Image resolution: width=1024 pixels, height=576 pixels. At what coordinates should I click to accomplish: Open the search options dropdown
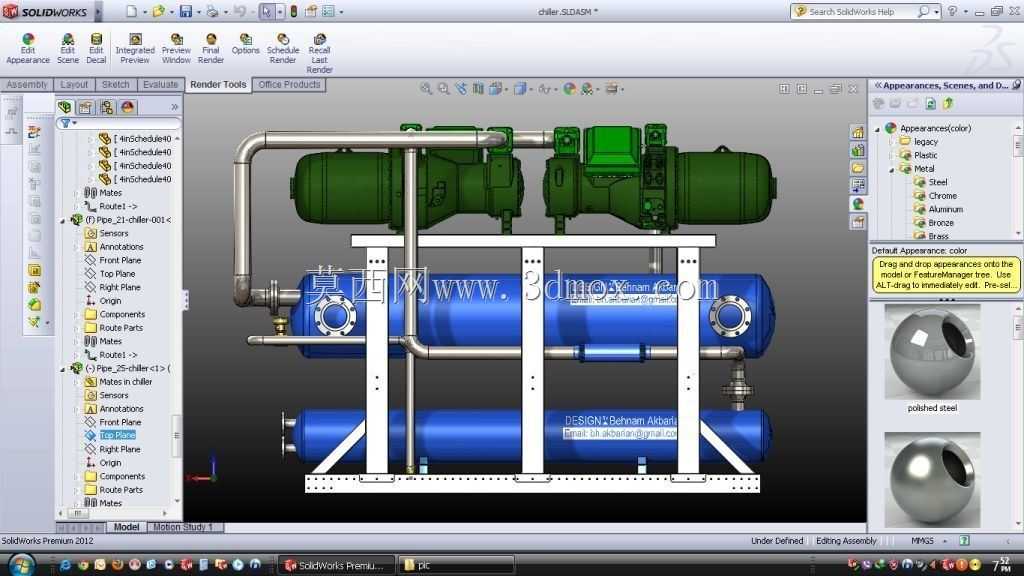(936, 12)
